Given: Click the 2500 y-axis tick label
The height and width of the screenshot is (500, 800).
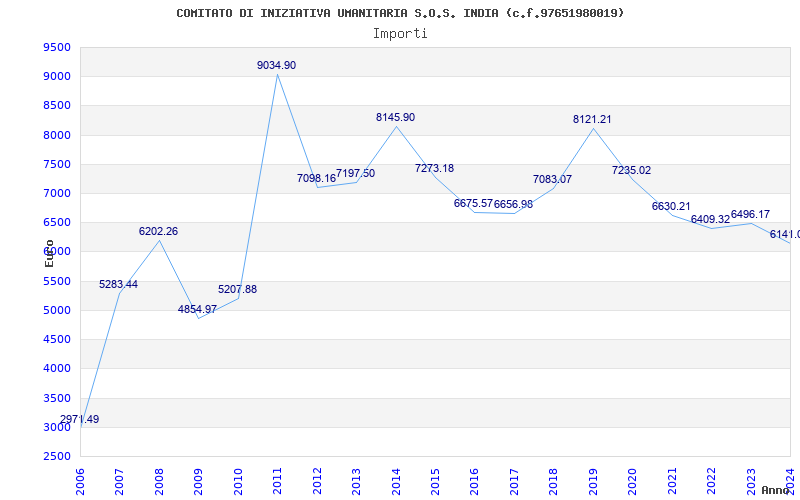Looking at the screenshot, I should pos(57,456).
